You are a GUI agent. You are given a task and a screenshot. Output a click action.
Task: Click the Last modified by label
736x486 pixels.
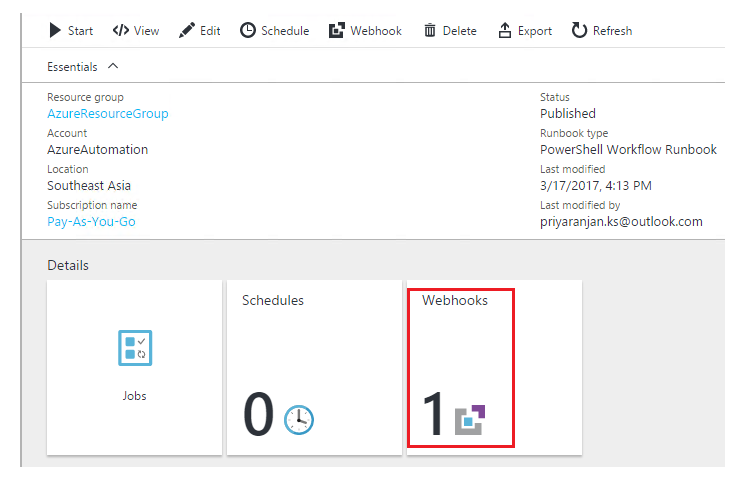tap(580, 205)
